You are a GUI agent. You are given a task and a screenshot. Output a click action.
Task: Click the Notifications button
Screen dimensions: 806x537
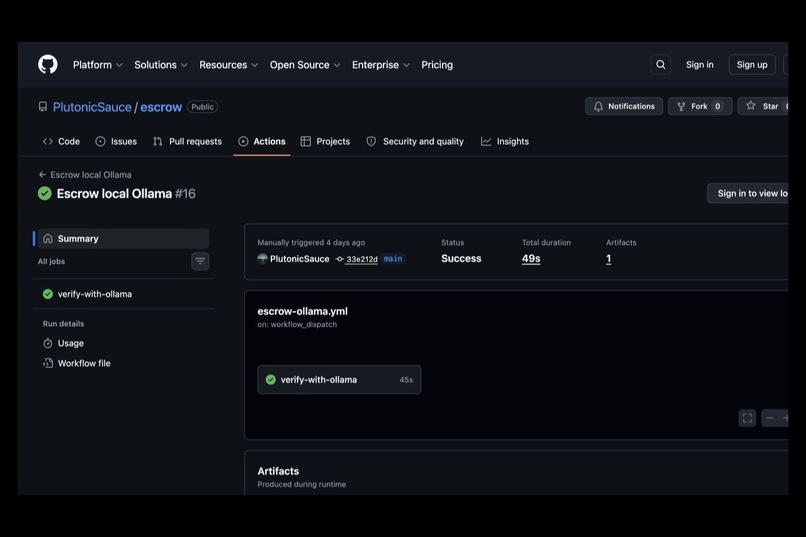click(x=624, y=106)
